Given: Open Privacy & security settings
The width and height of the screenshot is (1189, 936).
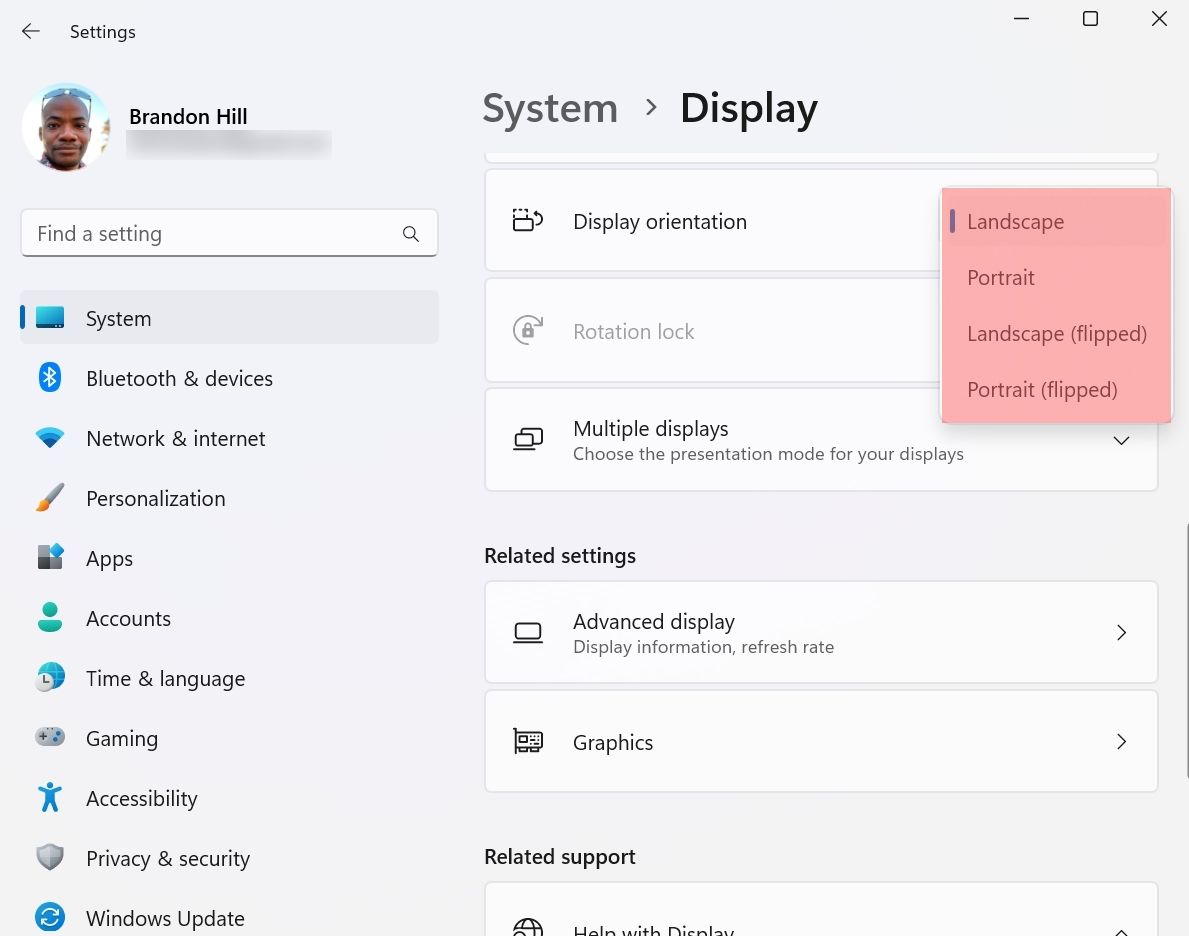Looking at the screenshot, I should pos(167,857).
